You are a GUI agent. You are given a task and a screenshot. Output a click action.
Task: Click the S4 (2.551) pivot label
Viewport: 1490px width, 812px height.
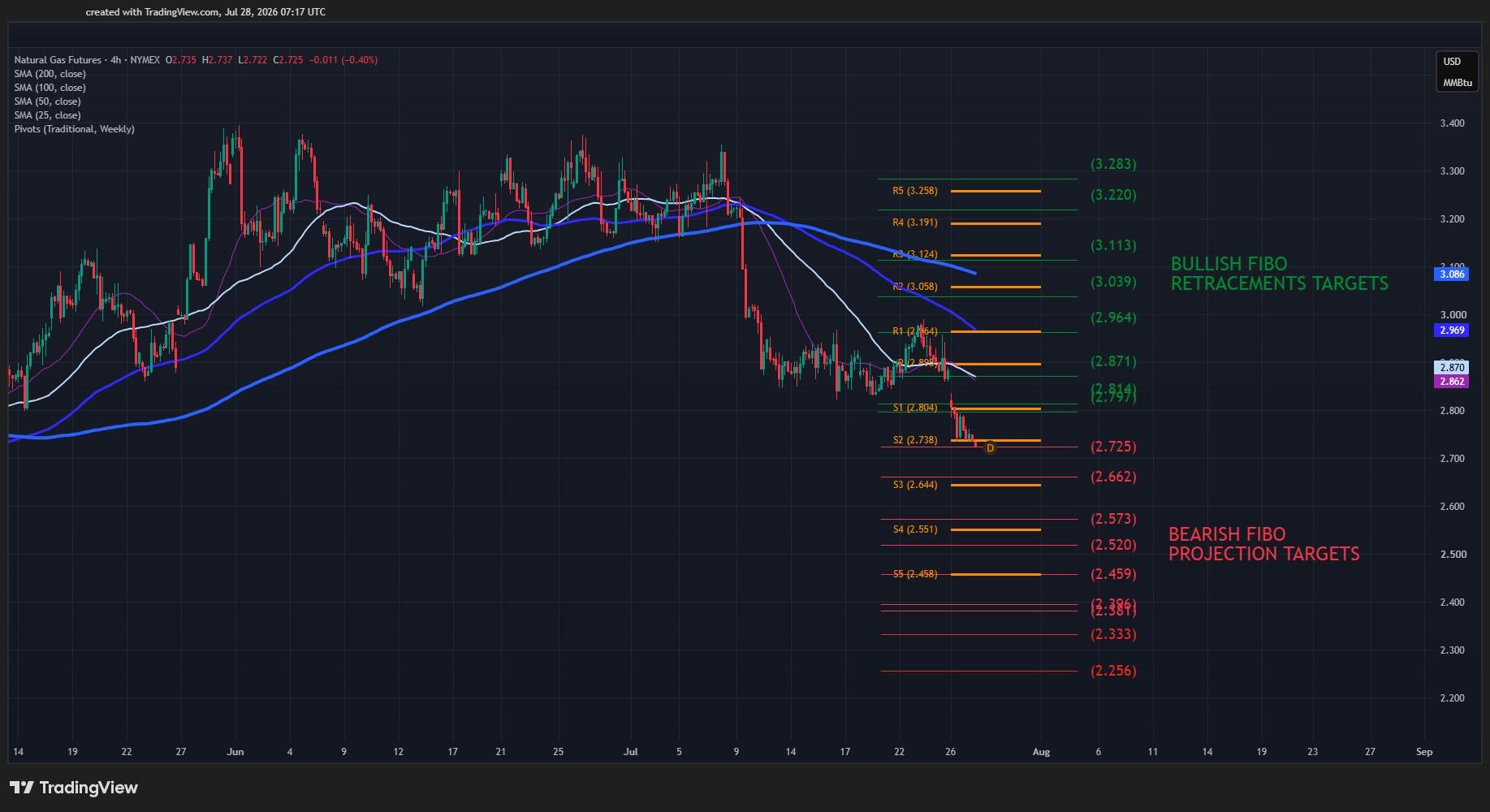[x=915, y=529]
